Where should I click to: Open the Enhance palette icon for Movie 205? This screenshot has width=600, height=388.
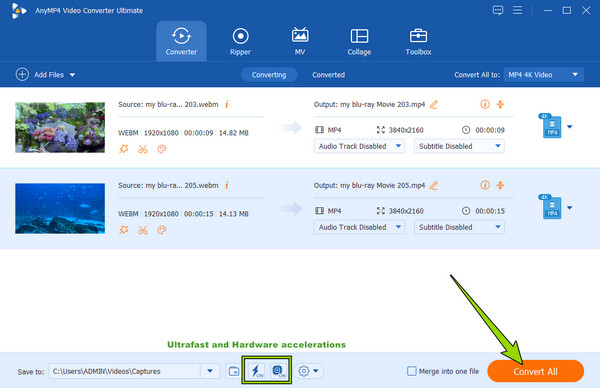pos(162,230)
